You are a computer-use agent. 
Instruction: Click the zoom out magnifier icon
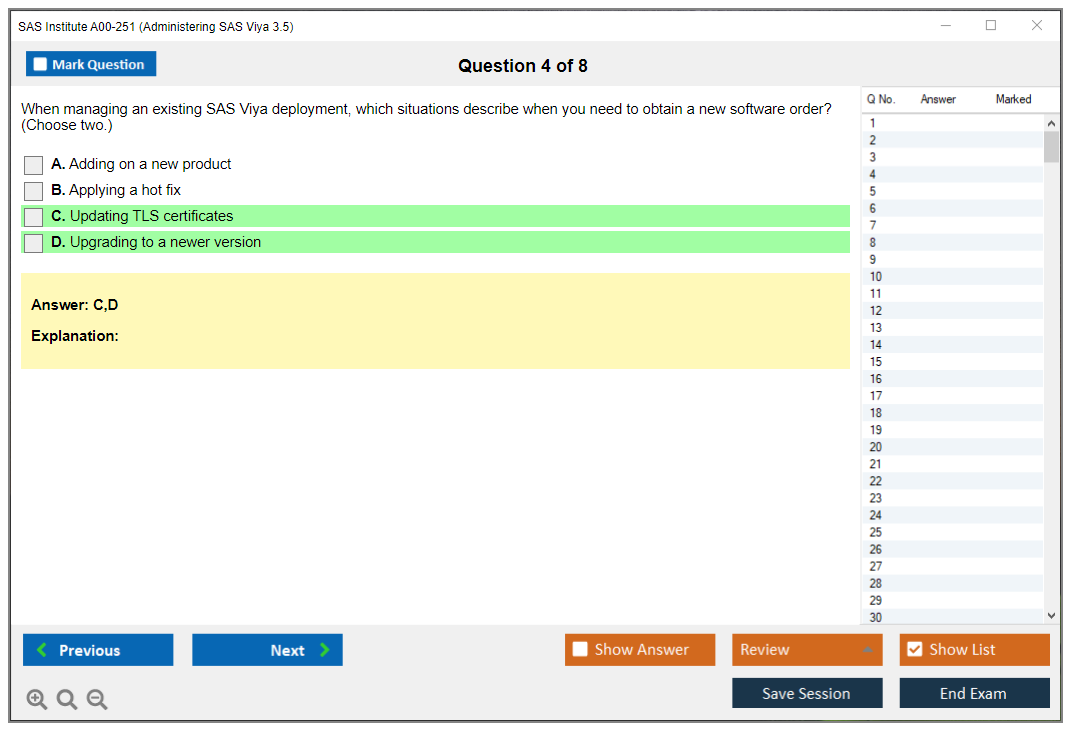pos(97,700)
